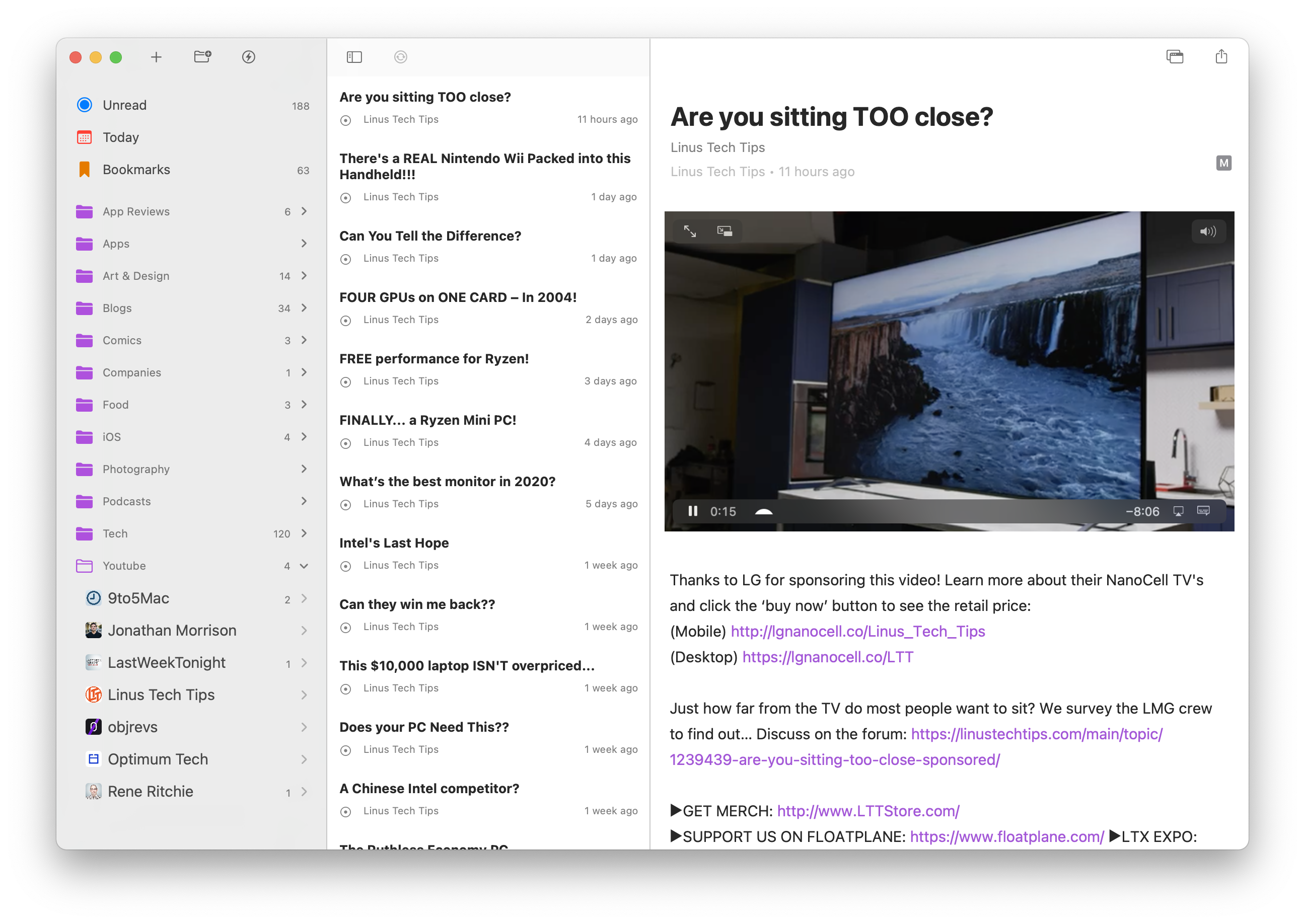Click the share icon

coord(1221,56)
